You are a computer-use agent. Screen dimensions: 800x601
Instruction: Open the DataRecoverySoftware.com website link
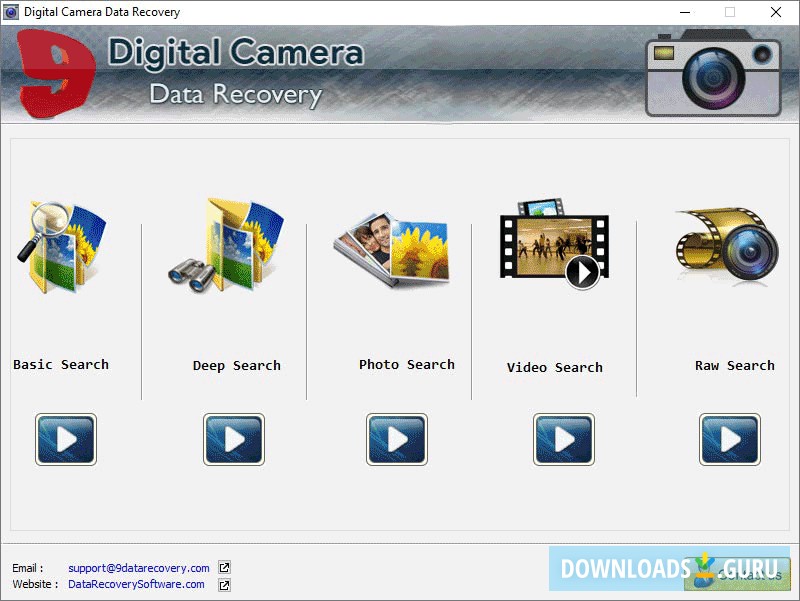click(136, 584)
